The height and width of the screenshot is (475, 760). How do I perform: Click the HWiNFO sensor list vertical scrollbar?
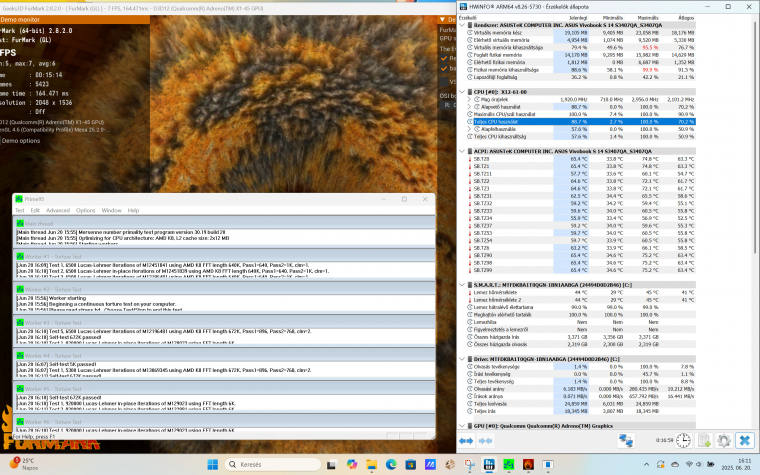(x=755, y=138)
